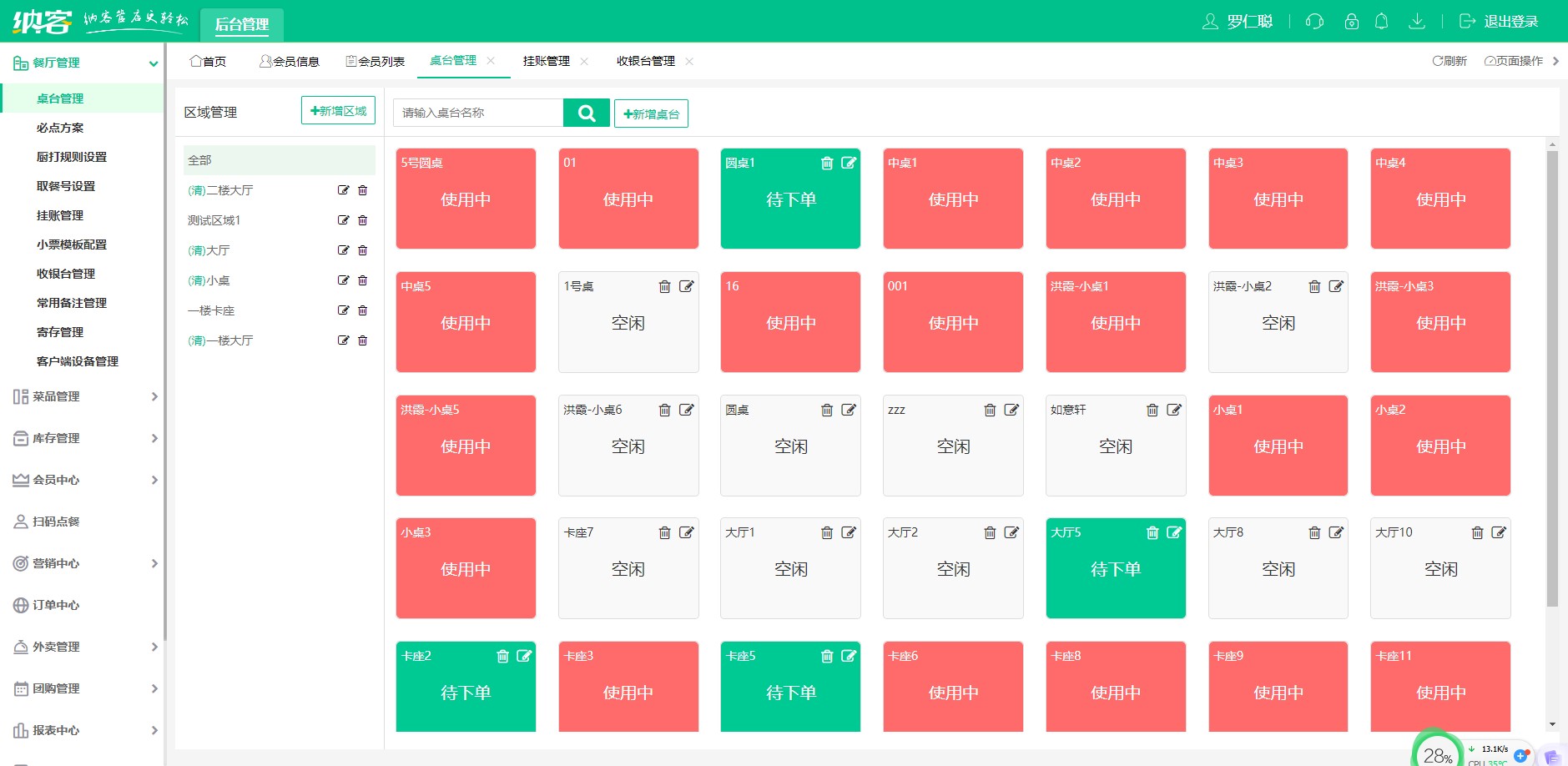Click the 新增区域 button
The image size is (1568, 766).
tap(338, 110)
